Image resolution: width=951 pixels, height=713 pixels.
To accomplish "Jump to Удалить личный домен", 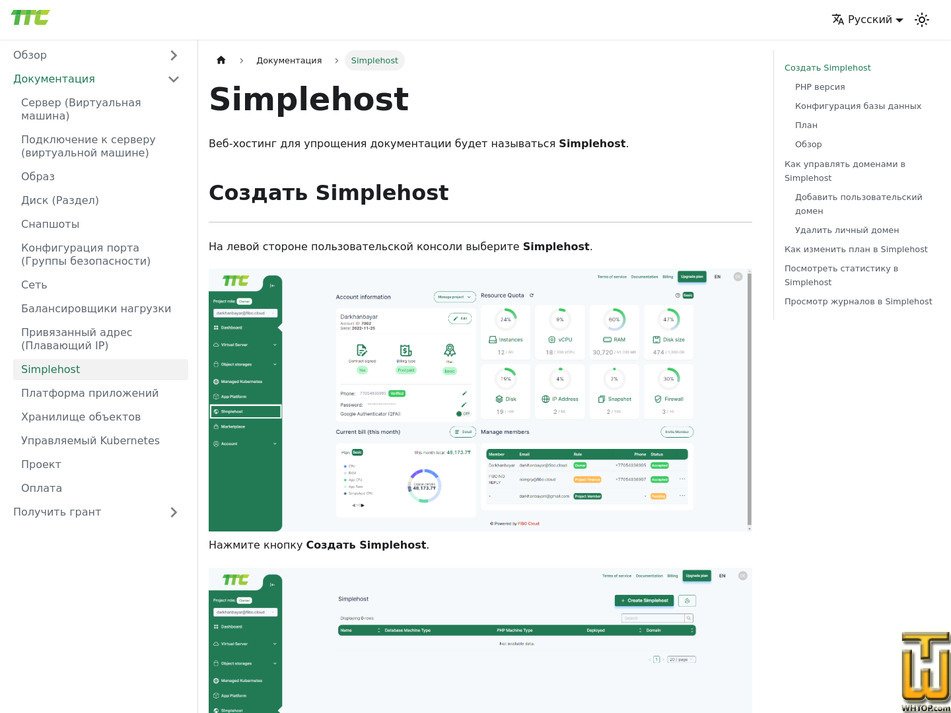I will (847, 230).
